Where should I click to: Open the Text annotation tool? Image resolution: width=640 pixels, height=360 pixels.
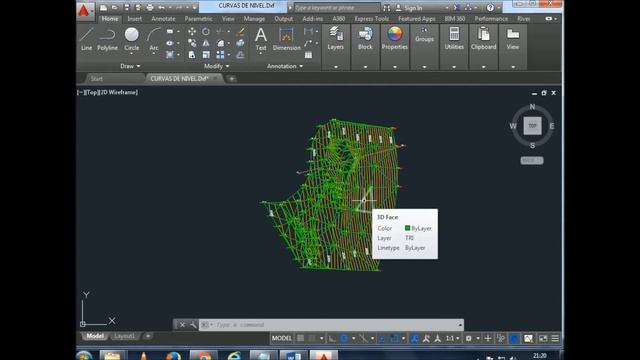pyautogui.click(x=261, y=39)
